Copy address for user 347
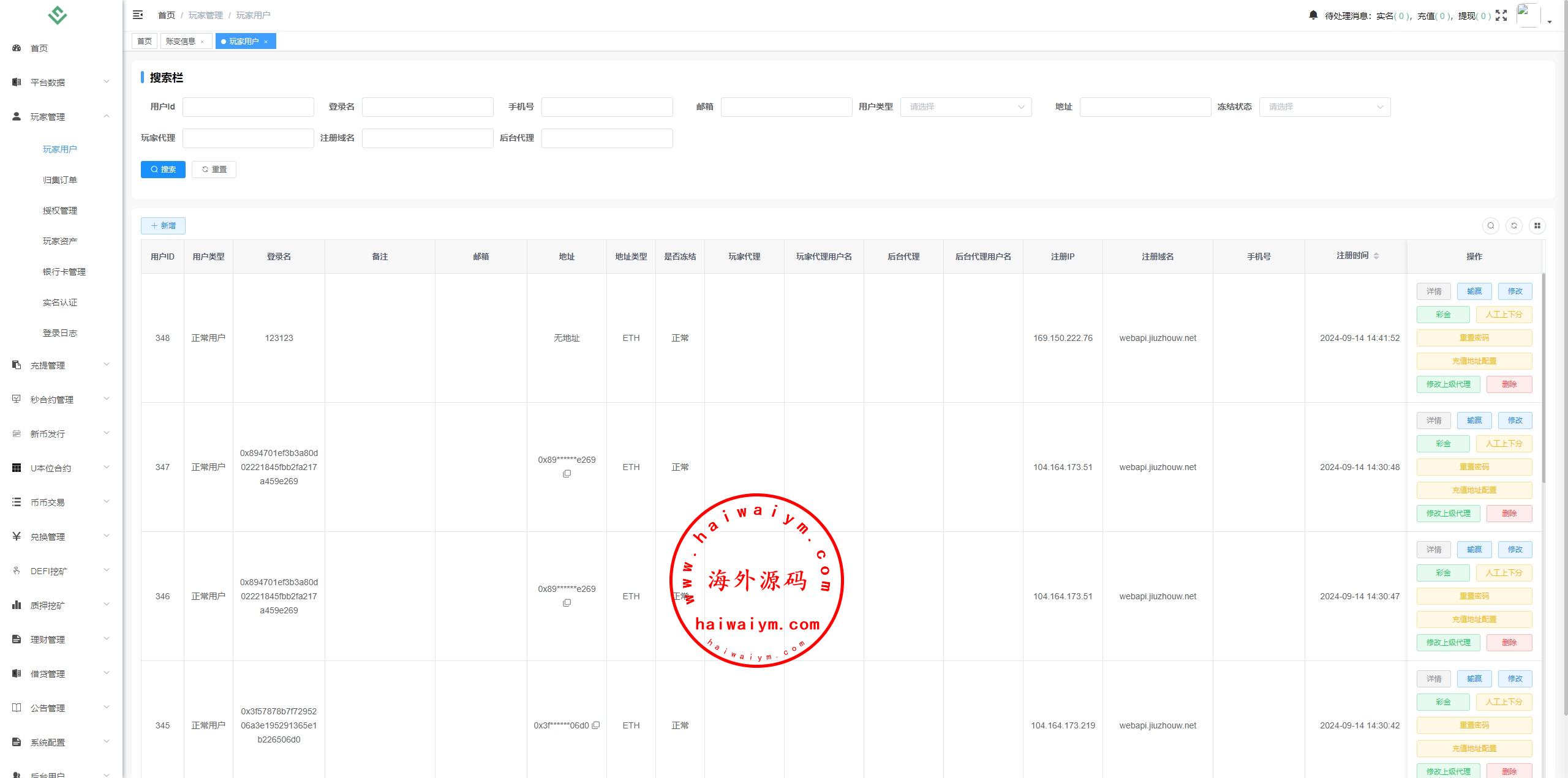Viewport: 1568px width, 778px height. [567, 474]
